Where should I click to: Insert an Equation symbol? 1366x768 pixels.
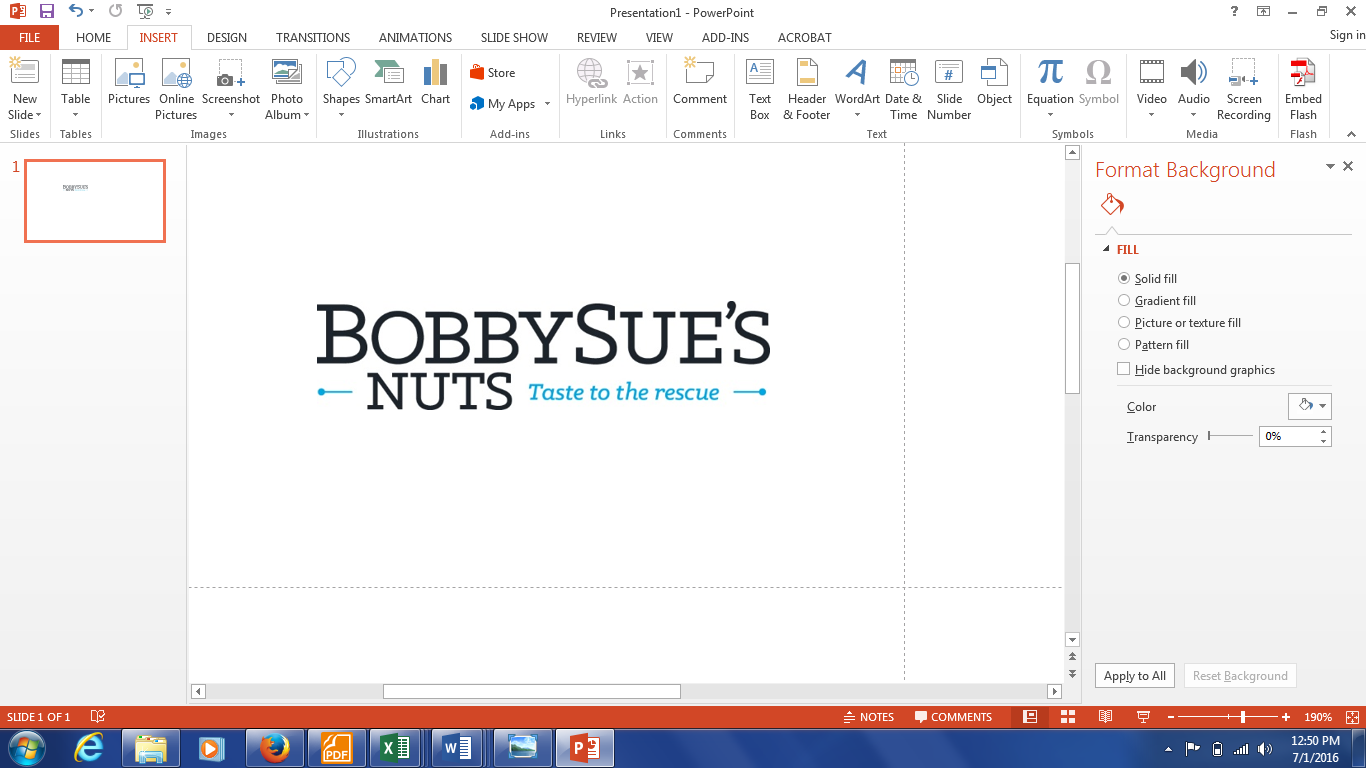coord(1050,83)
